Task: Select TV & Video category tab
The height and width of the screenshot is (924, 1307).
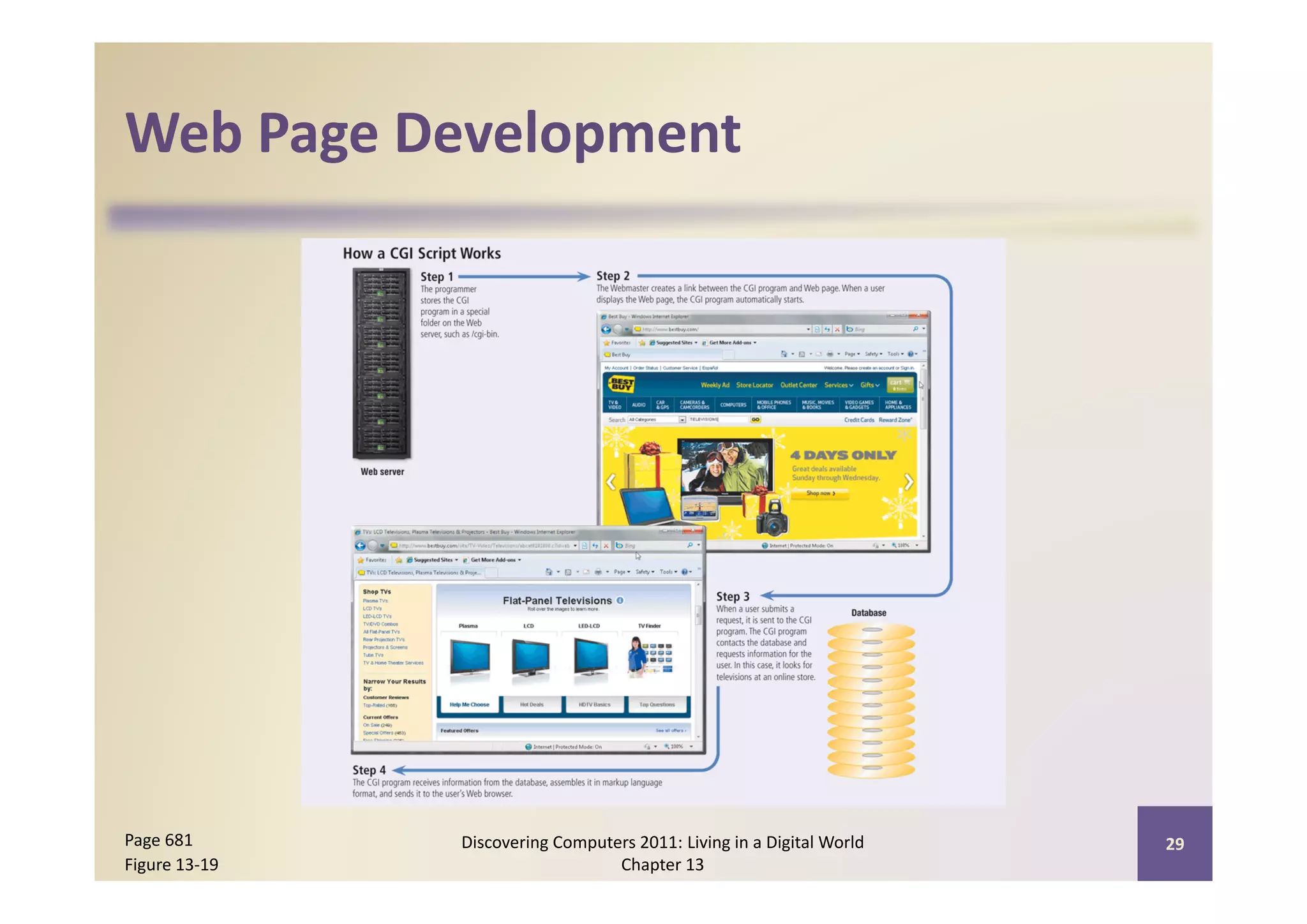Action: tap(615, 405)
